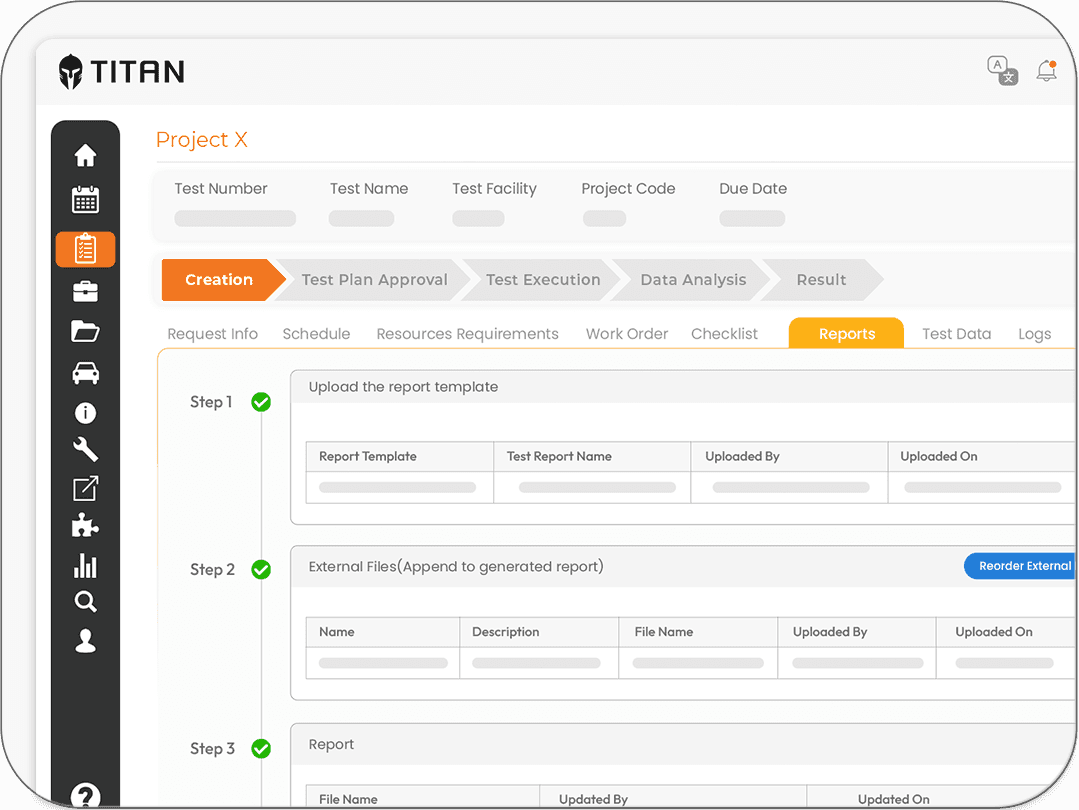Image resolution: width=1079 pixels, height=810 pixels.
Task: Open the calendar icon in sidebar
Action: point(85,200)
